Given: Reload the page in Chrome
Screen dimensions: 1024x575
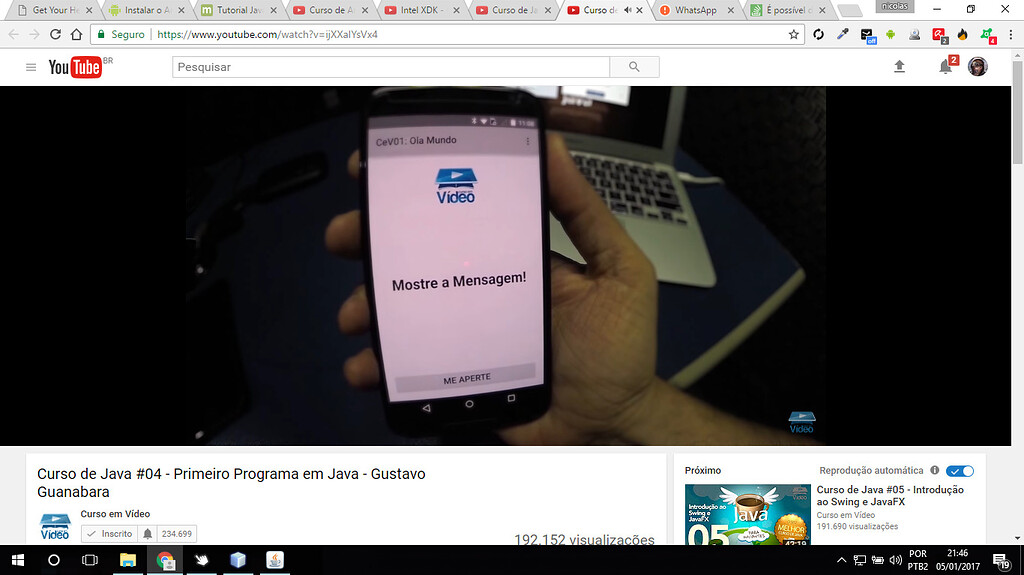Looking at the screenshot, I should [56, 35].
